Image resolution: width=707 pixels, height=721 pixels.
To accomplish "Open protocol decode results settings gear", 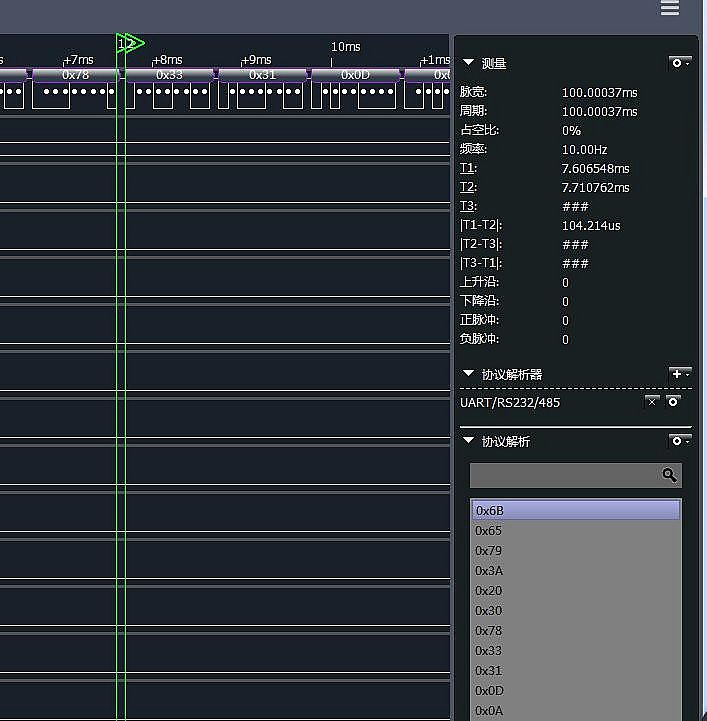I will [680, 441].
